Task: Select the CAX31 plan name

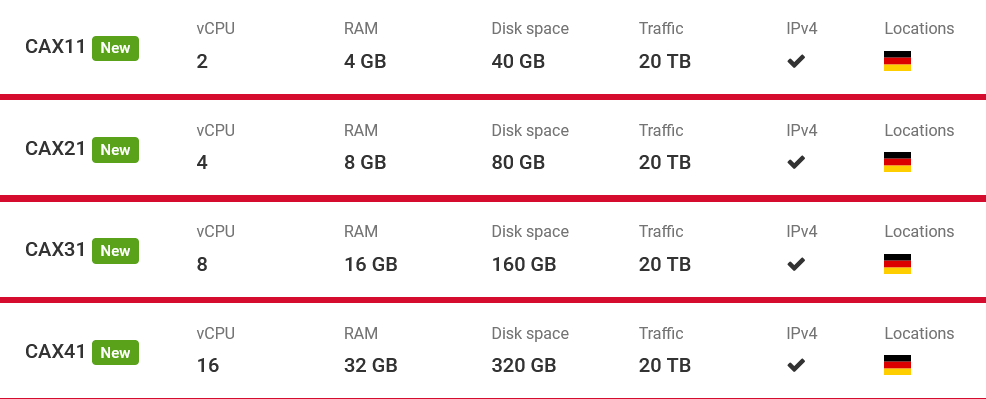Action: pyautogui.click(x=55, y=250)
